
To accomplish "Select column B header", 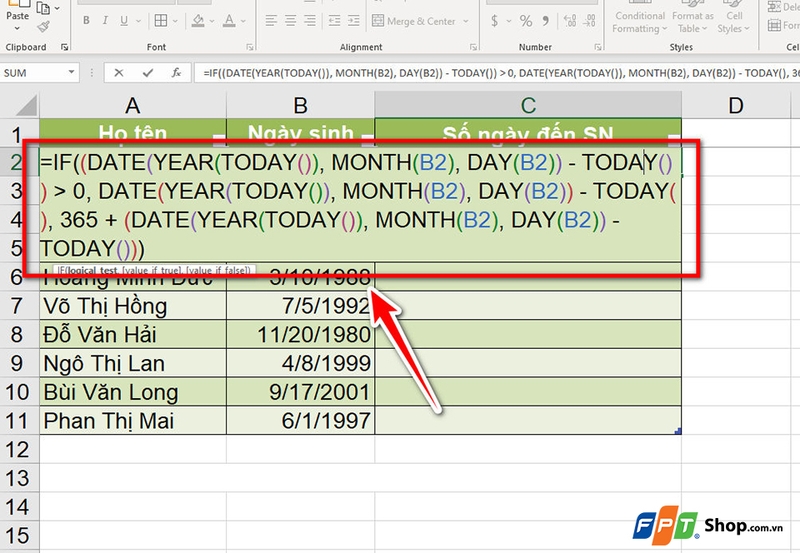I will pos(301,106).
